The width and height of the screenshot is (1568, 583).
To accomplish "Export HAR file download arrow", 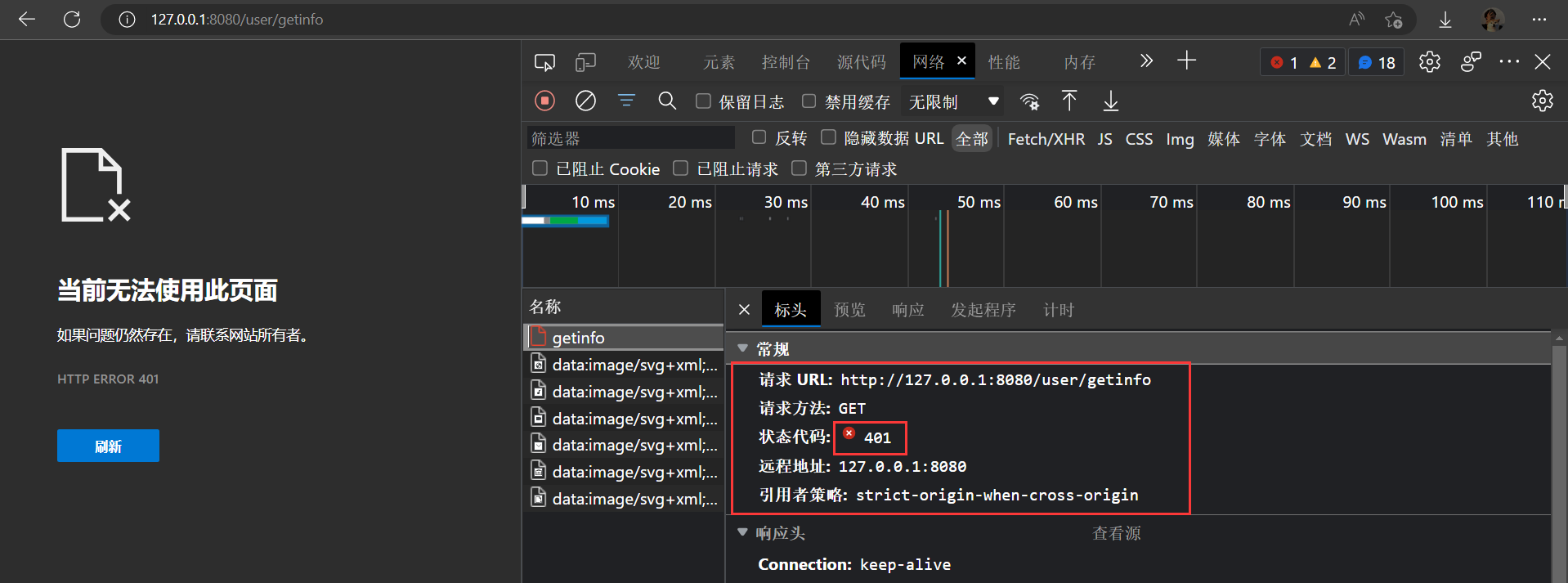I will 1110,101.
